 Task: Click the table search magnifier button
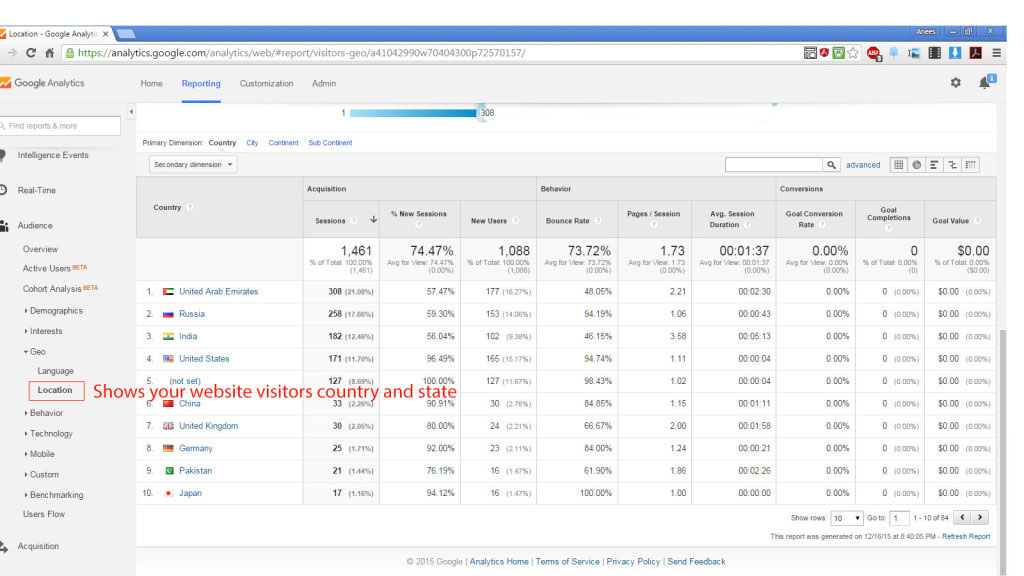pos(831,165)
